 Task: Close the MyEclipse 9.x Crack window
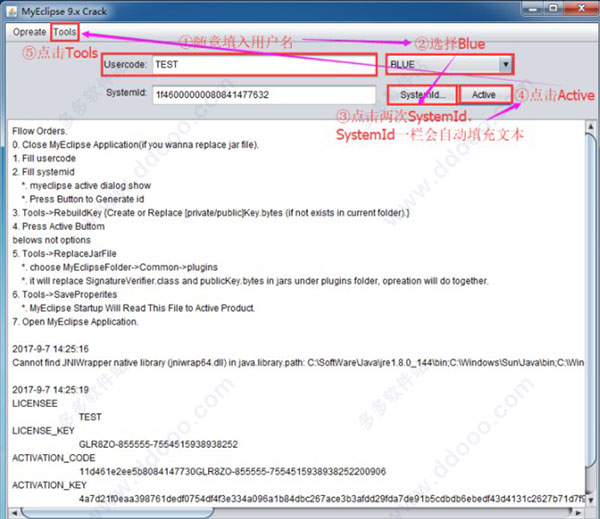[x=580, y=8]
